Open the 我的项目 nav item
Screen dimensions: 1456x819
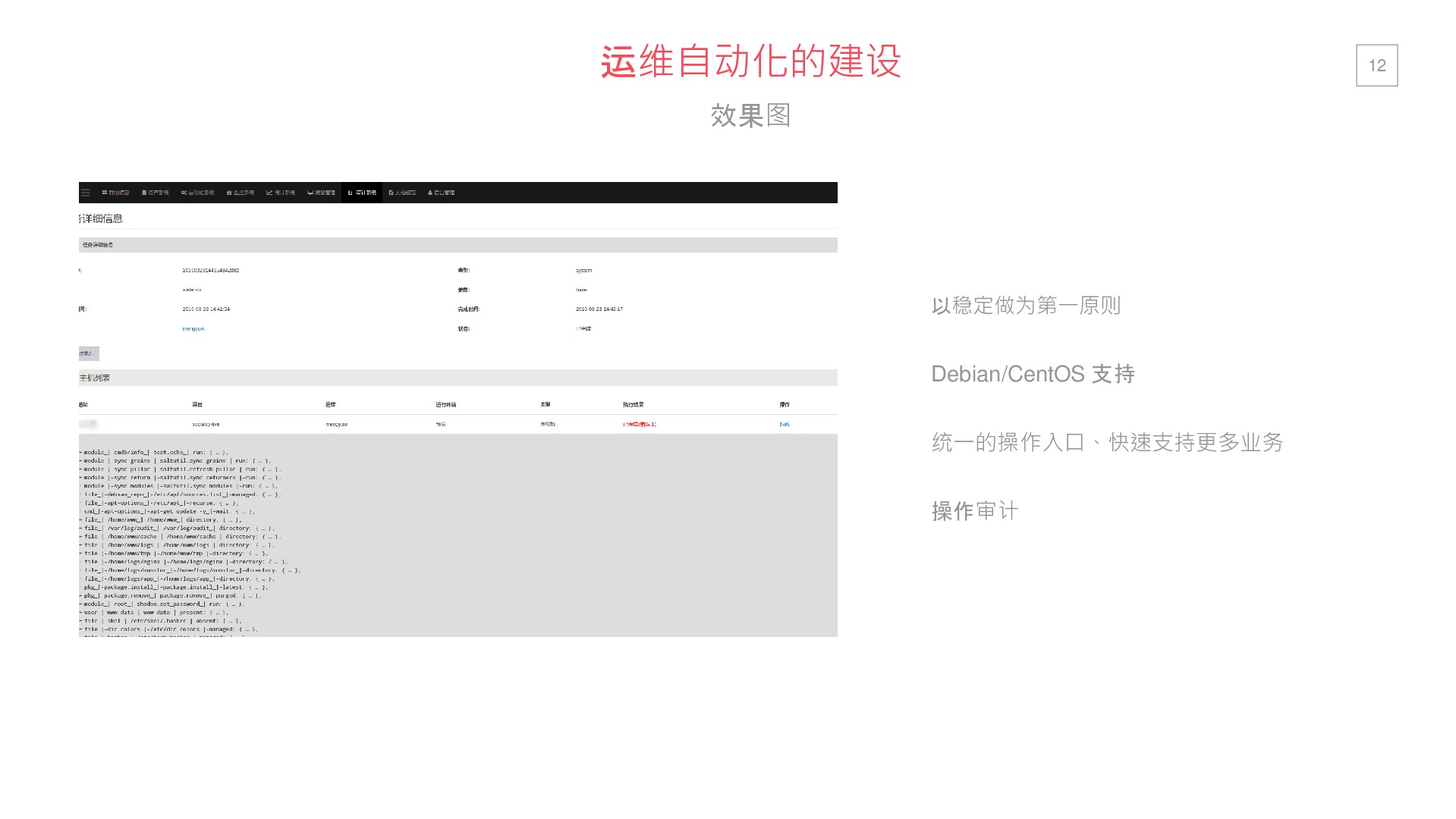[x=116, y=193]
